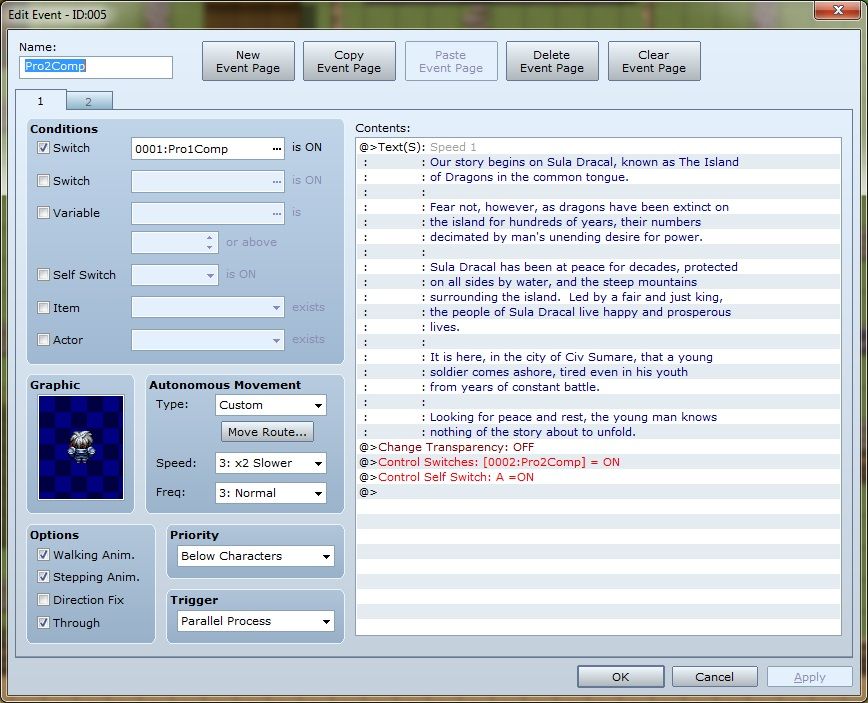Click the event Name input field
This screenshot has width=868, height=703.
(96, 67)
